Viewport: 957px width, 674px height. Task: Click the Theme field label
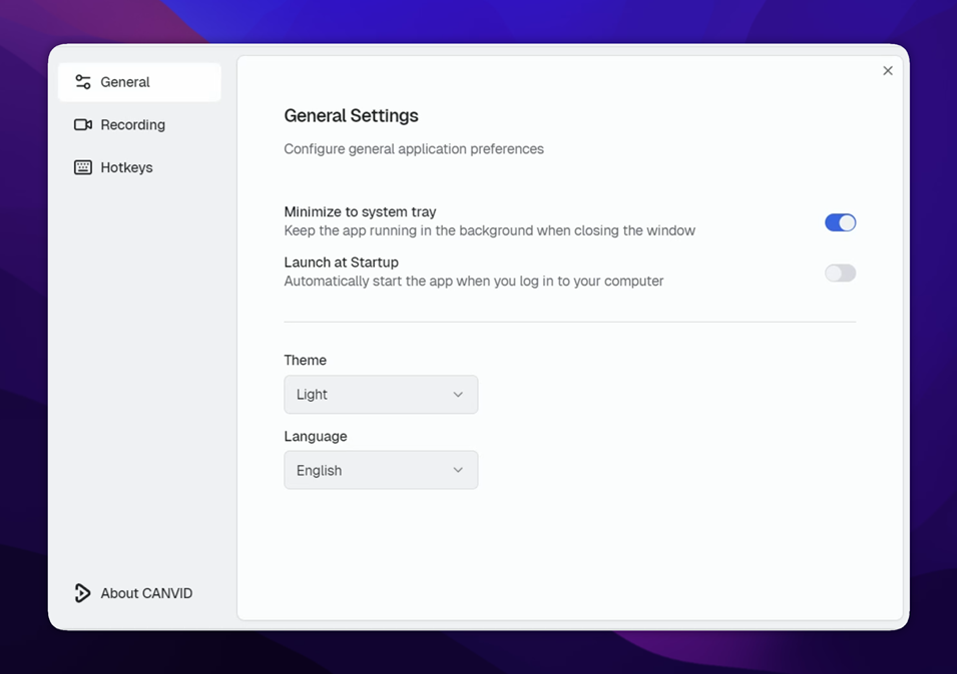point(305,360)
